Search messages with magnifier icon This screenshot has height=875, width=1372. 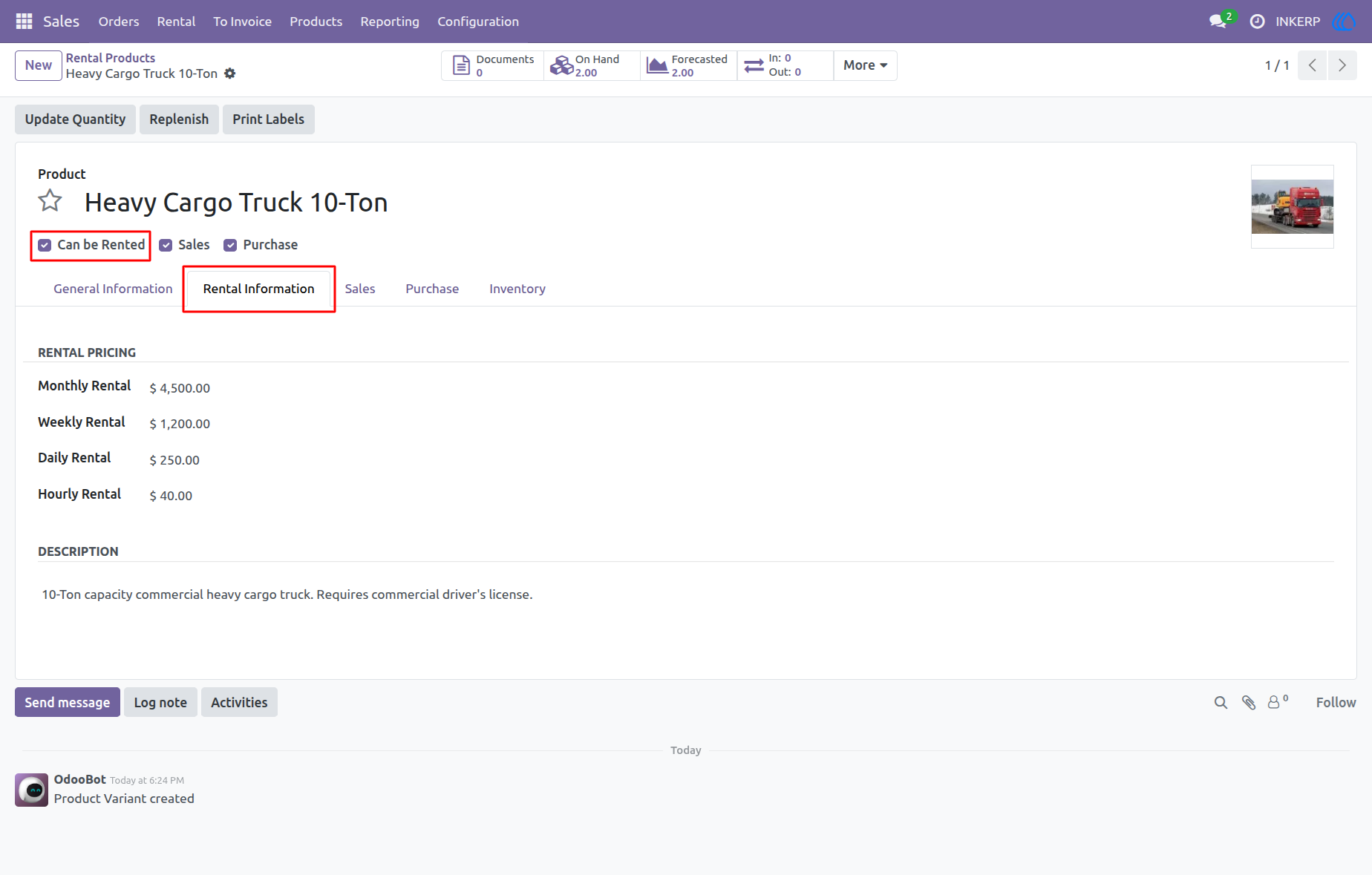coord(1221,702)
